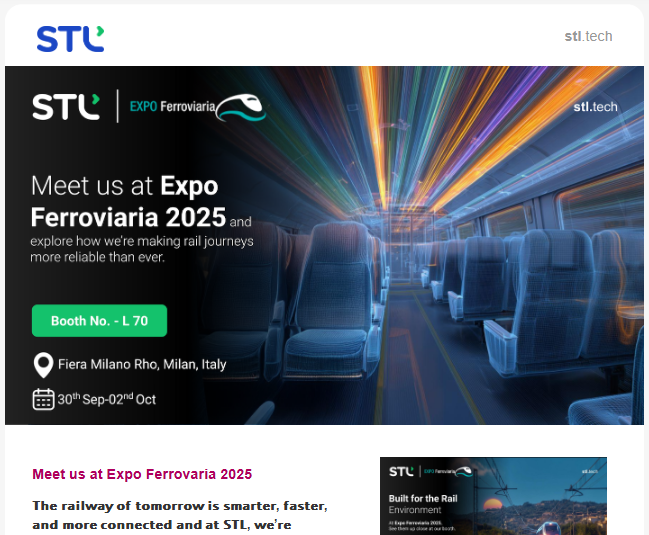Click the location pin icon
649x535 pixels.
[x=43, y=365]
